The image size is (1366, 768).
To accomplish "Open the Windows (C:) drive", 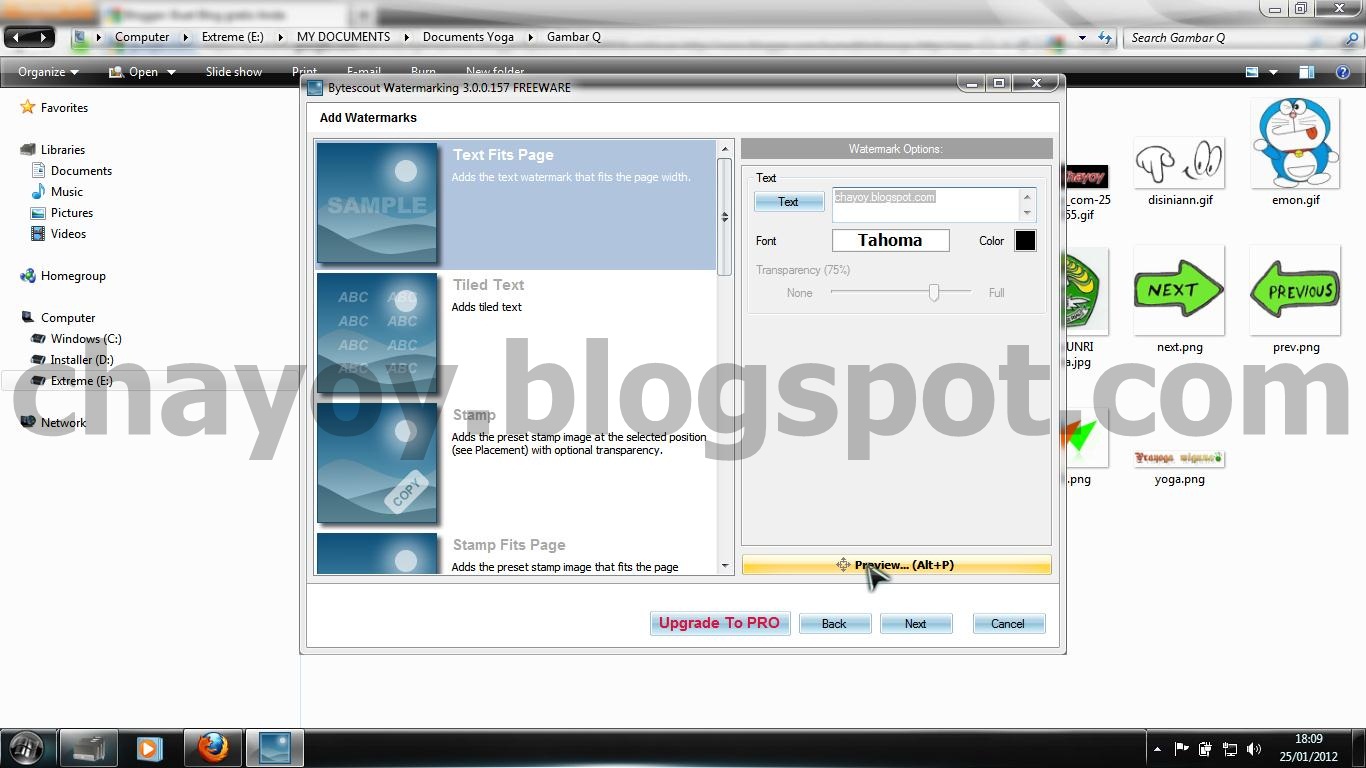I will (x=86, y=339).
